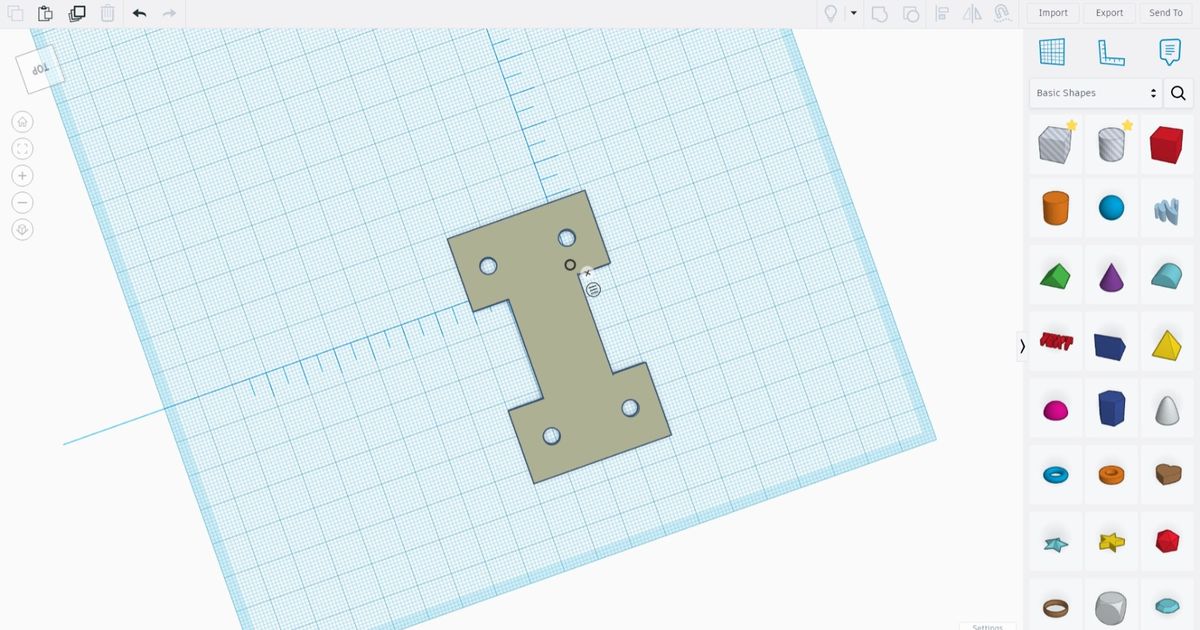Open the lightbulb dropdown arrow

click(x=855, y=14)
